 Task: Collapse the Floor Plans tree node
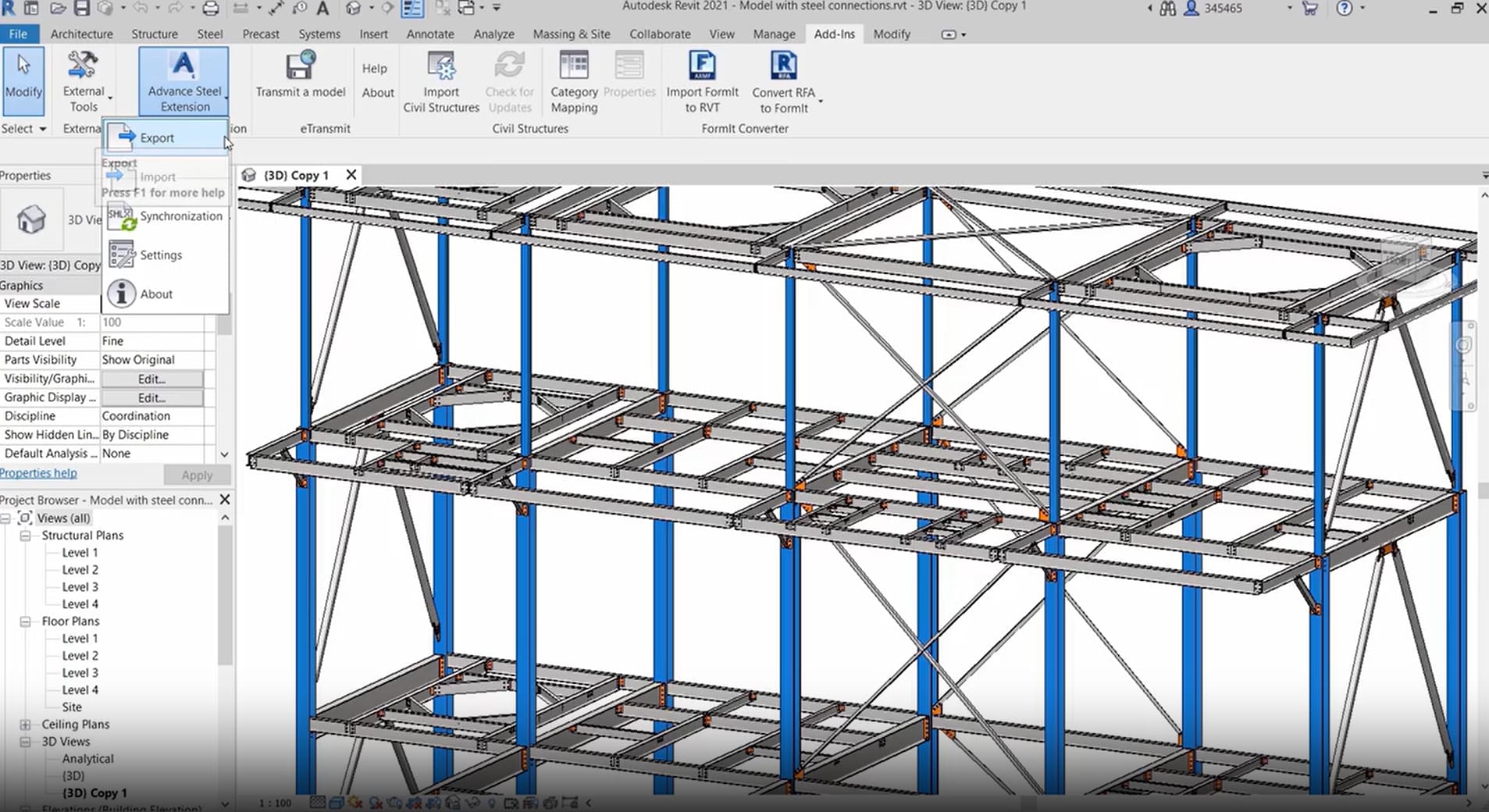point(25,621)
